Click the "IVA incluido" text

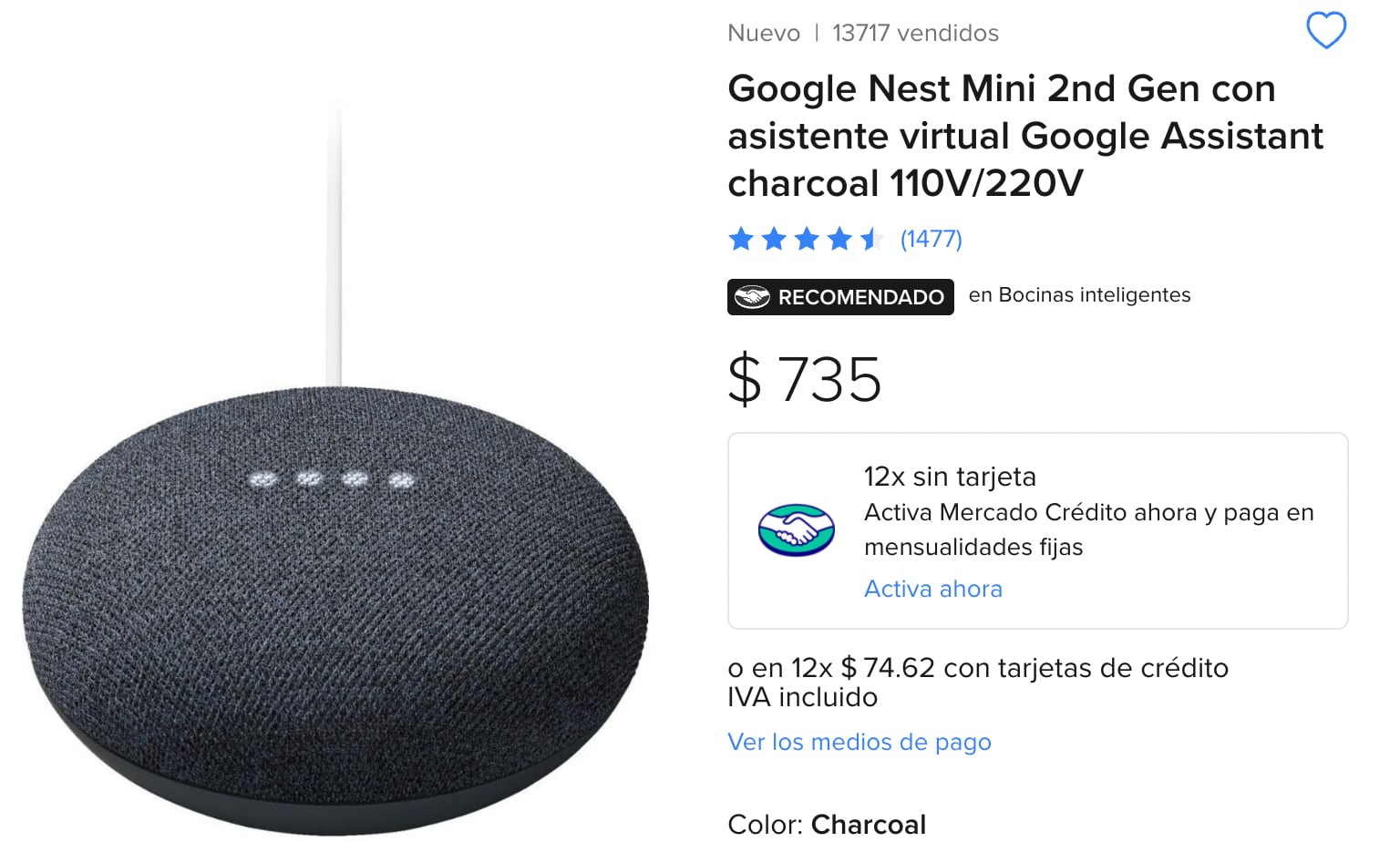tap(802, 698)
